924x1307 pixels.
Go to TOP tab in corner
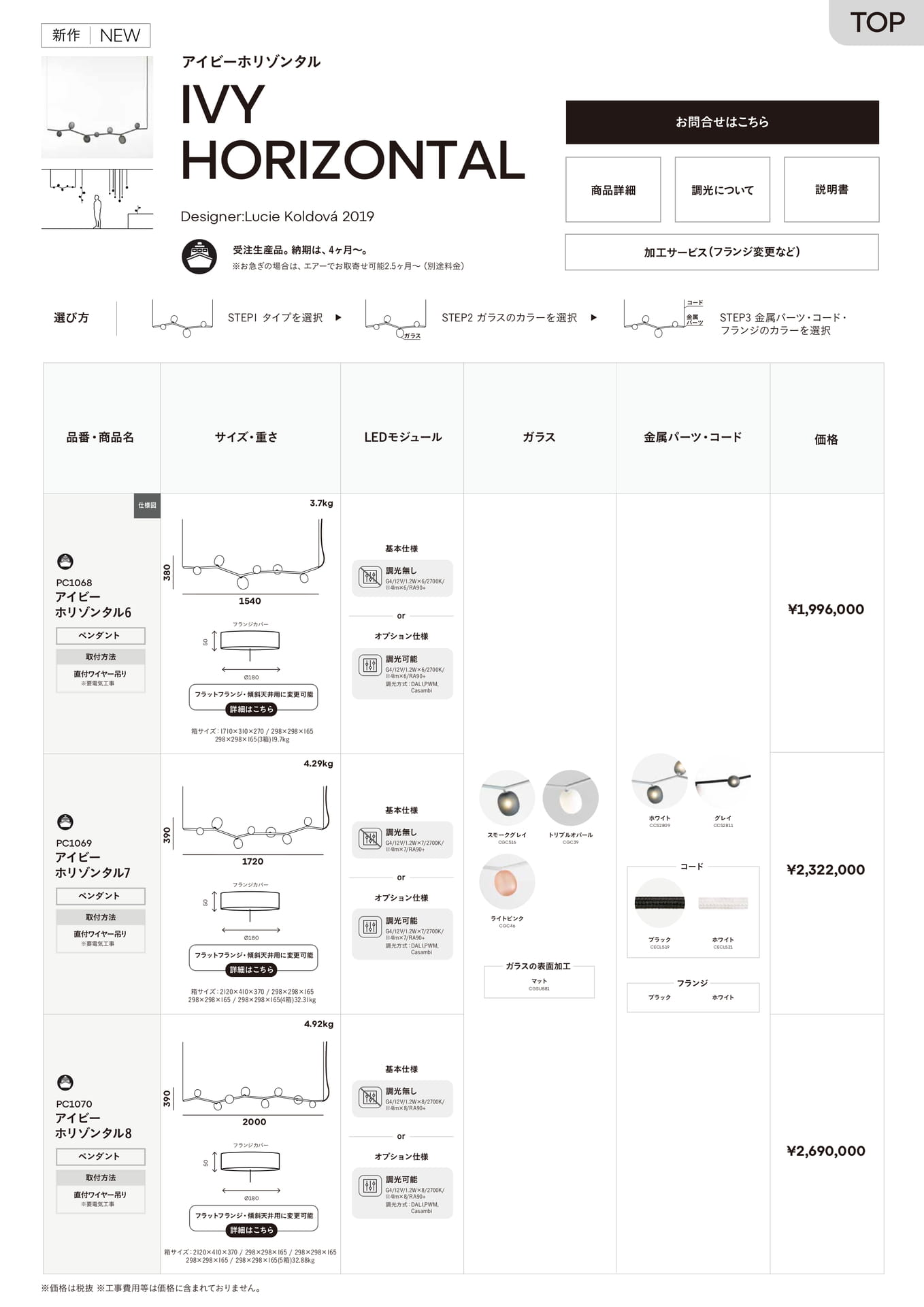[x=877, y=22]
